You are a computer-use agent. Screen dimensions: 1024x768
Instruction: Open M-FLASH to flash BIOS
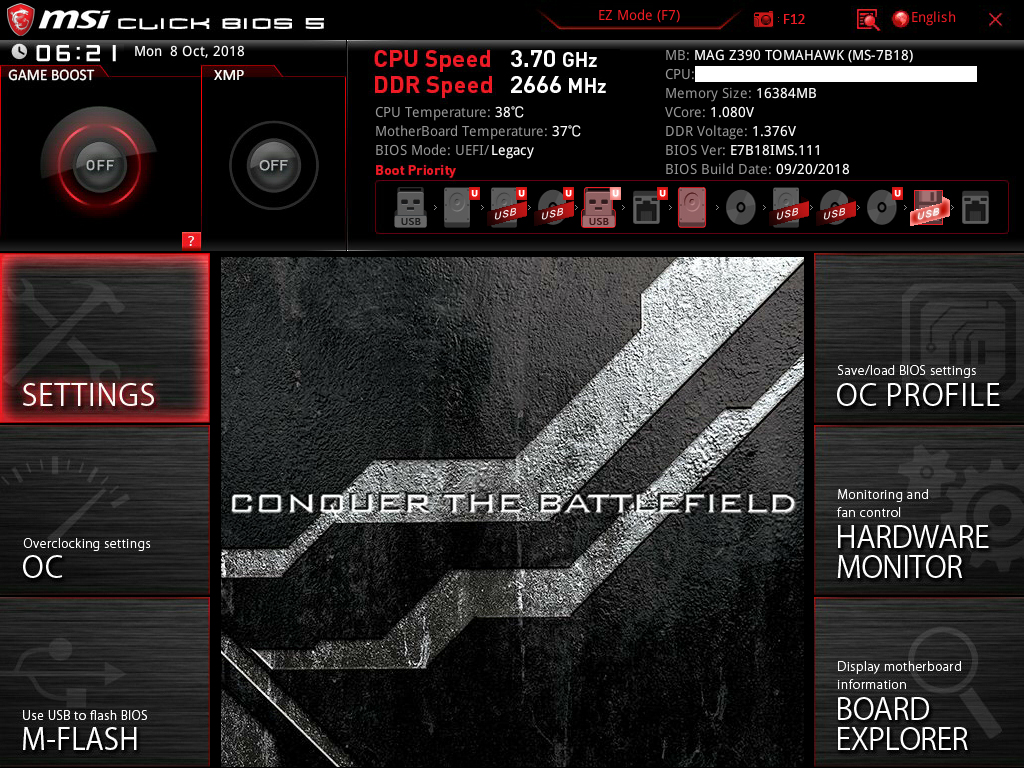tap(104, 682)
